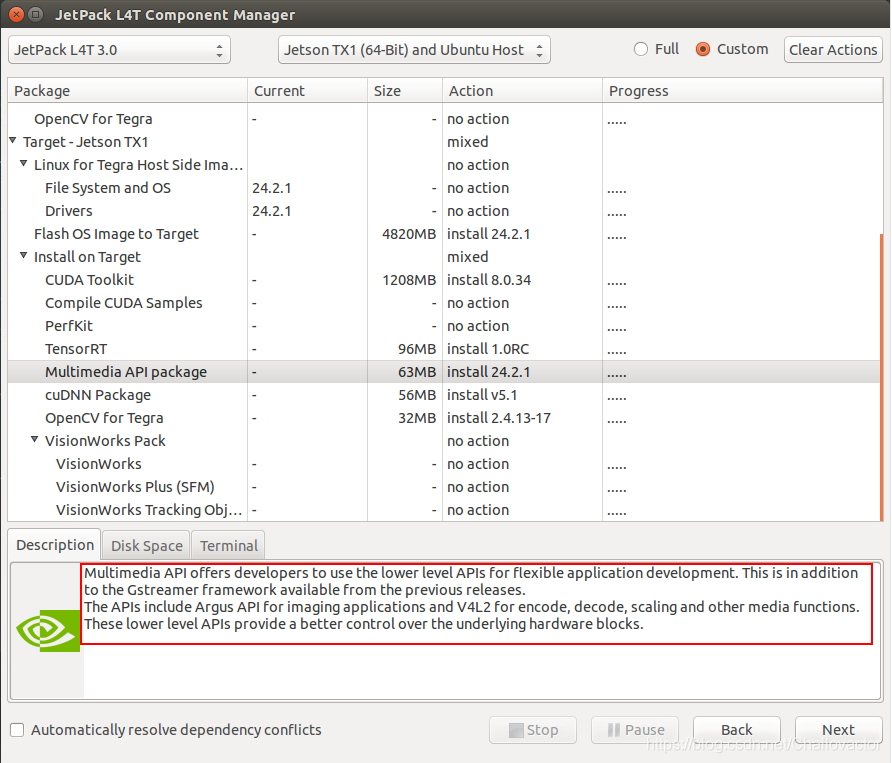Click the Current column header
This screenshot has width=892, height=763.
[307, 91]
